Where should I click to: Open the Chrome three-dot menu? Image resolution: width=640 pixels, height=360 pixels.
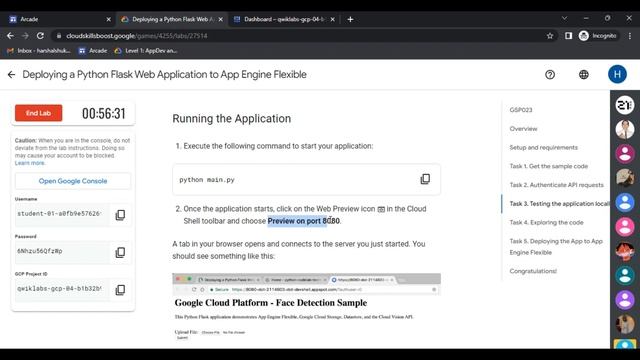[x=630, y=36]
